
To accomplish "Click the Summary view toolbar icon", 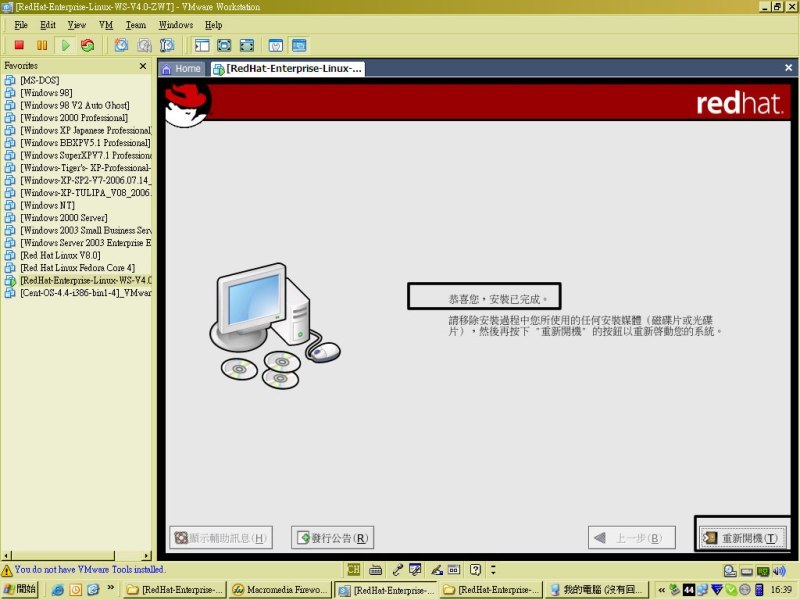I will pos(276,45).
